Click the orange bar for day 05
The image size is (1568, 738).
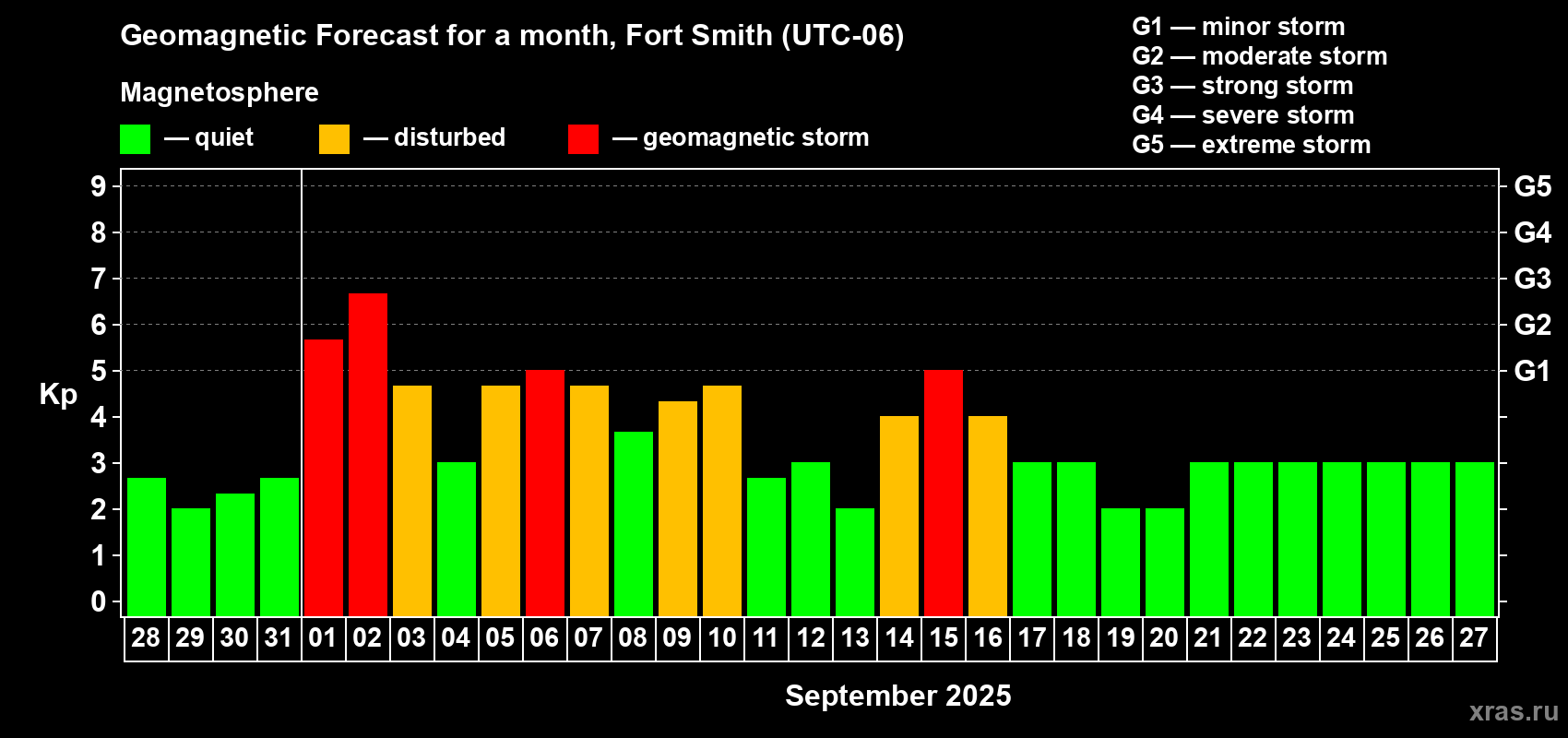coord(501,501)
